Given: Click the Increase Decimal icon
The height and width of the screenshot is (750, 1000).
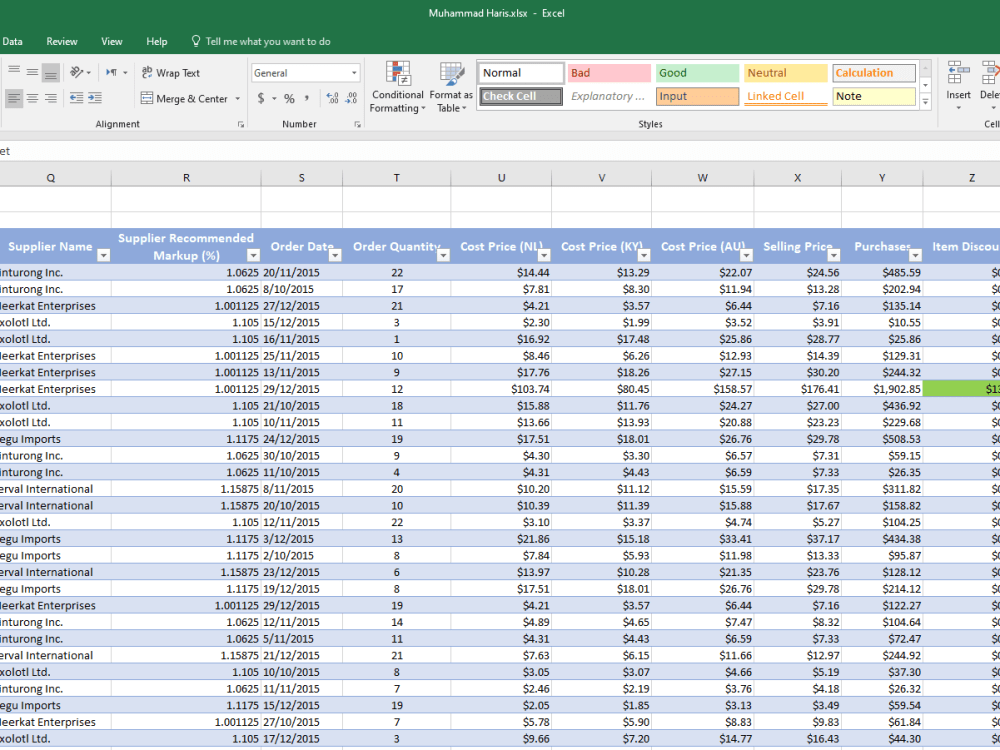Looking at the screenshot, I should pos(333,99).
